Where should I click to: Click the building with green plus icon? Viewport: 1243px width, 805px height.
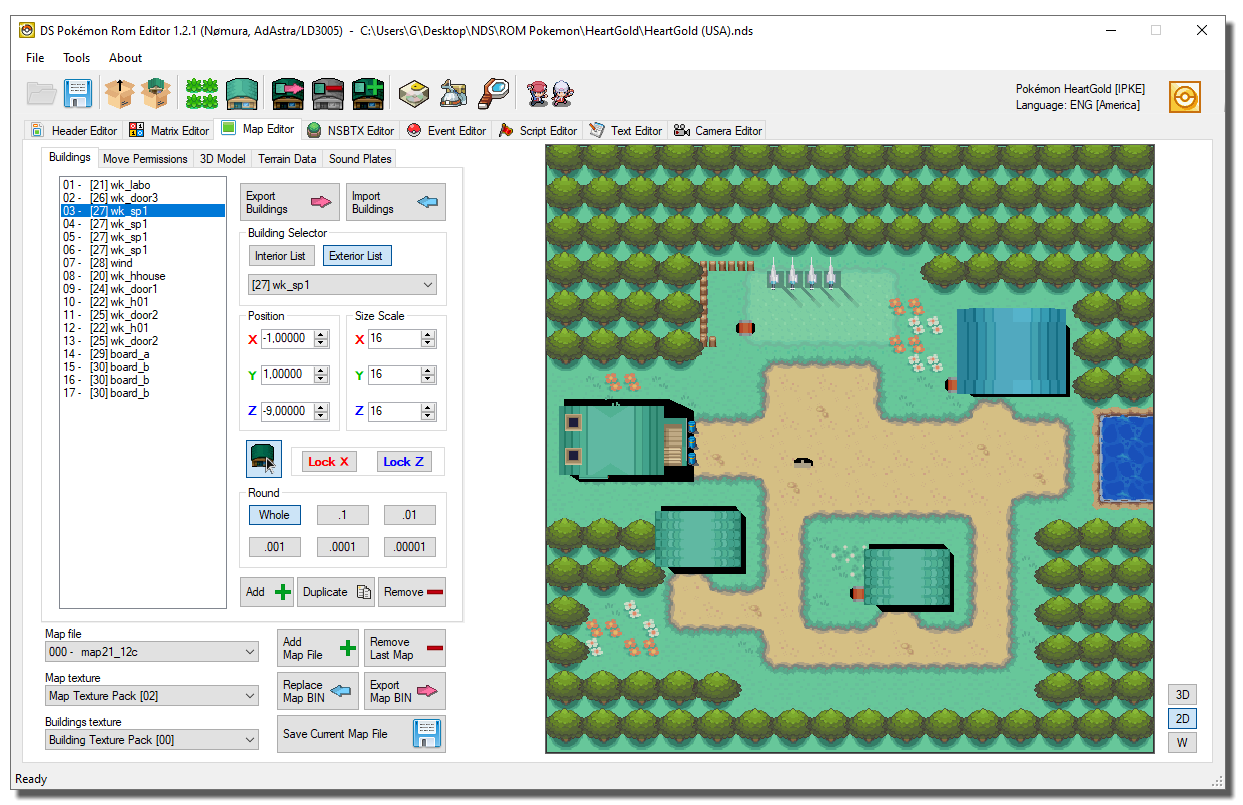point(368,94)
